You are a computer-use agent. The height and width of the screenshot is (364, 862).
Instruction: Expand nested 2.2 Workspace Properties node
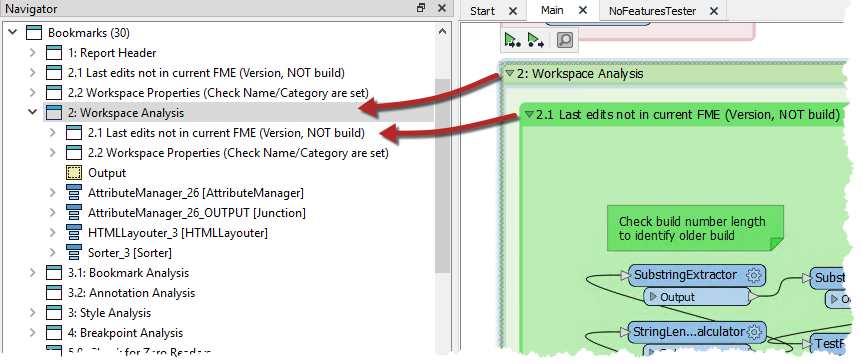tap(53, 153)
